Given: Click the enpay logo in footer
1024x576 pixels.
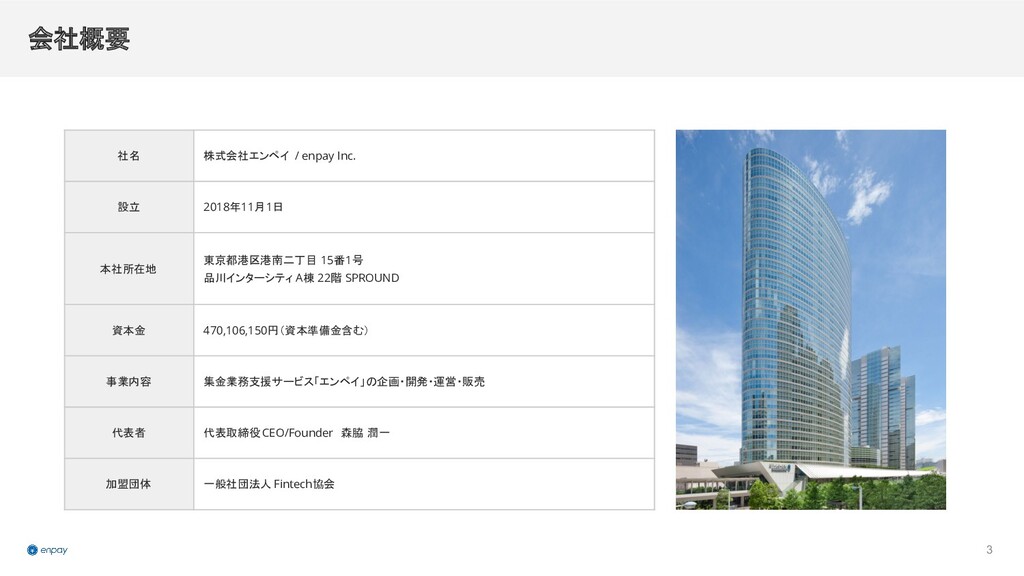Looking at the screenshot, I should (47, 550).
